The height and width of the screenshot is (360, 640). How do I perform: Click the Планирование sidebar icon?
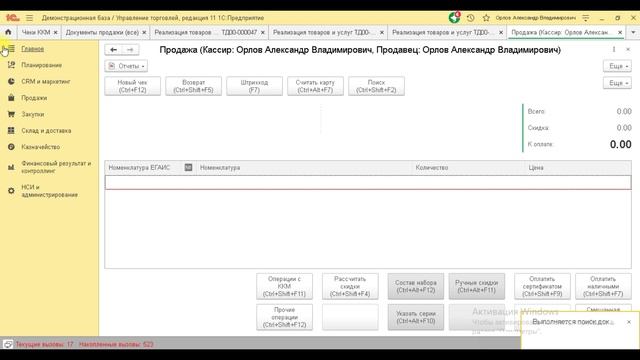click(11, 65)
